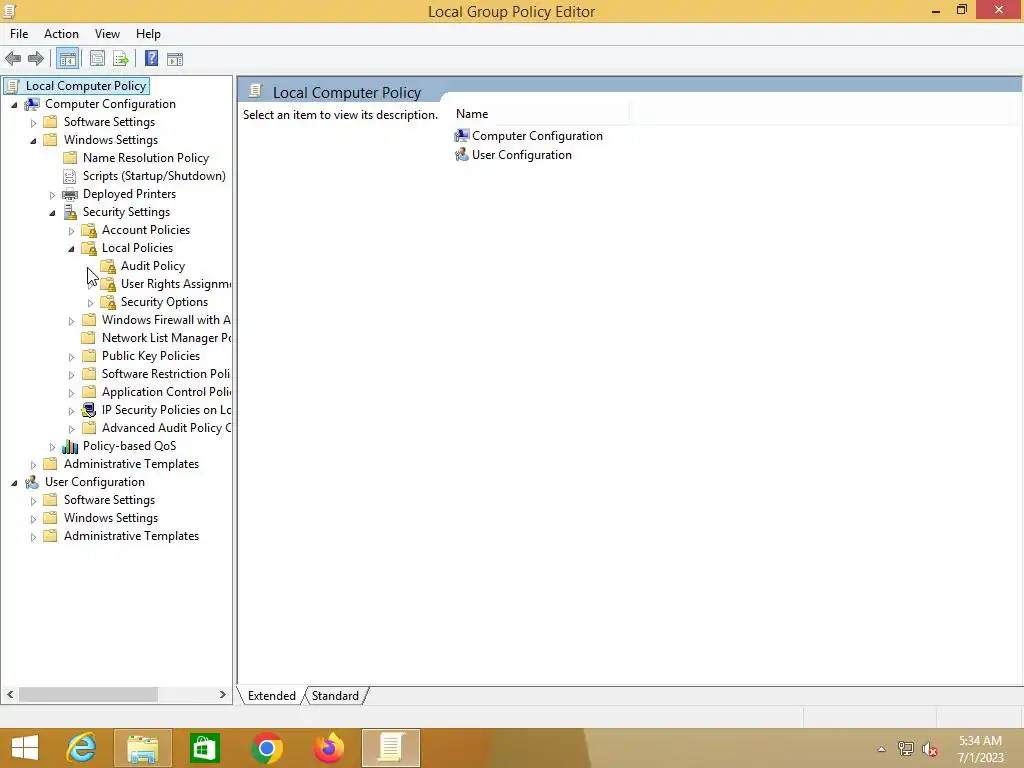
Task: Click the Security Settings icon in tree
Action: point(70,212)
